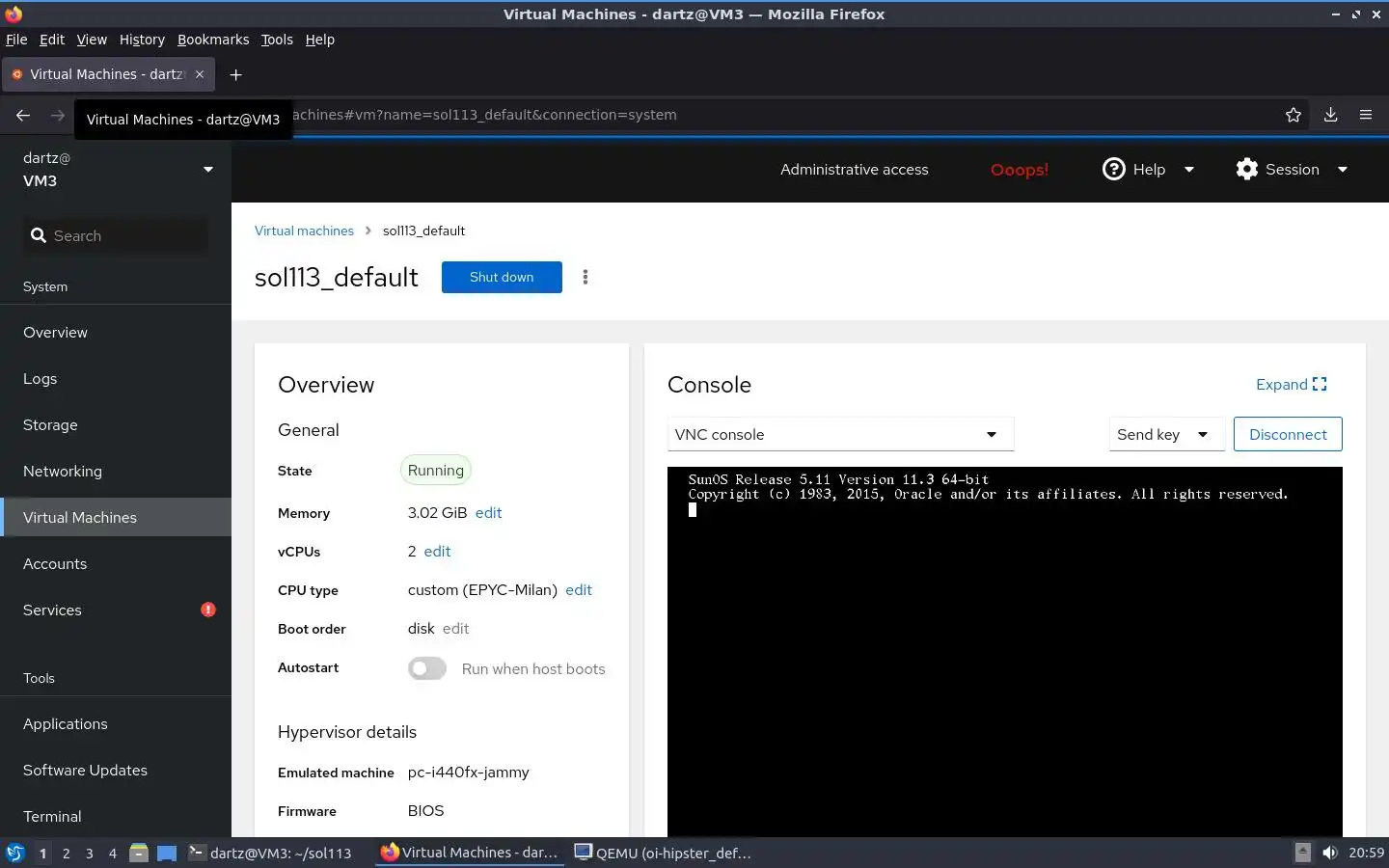
Task: Click the Firefox logo in title bar
Action: pyautogui.click(x=14, y=14)
